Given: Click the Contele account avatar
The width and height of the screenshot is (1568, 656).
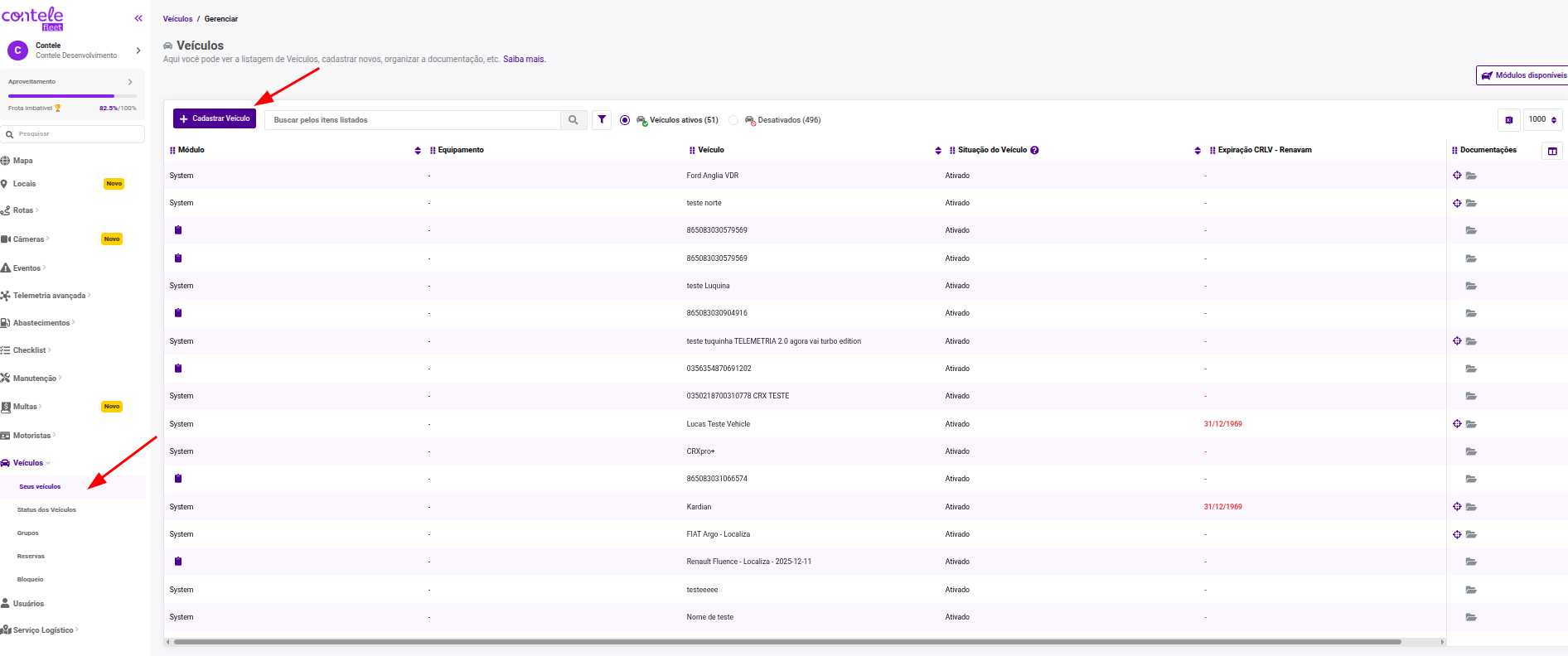Looking at the screenshot, I should (x=17, y=51).
